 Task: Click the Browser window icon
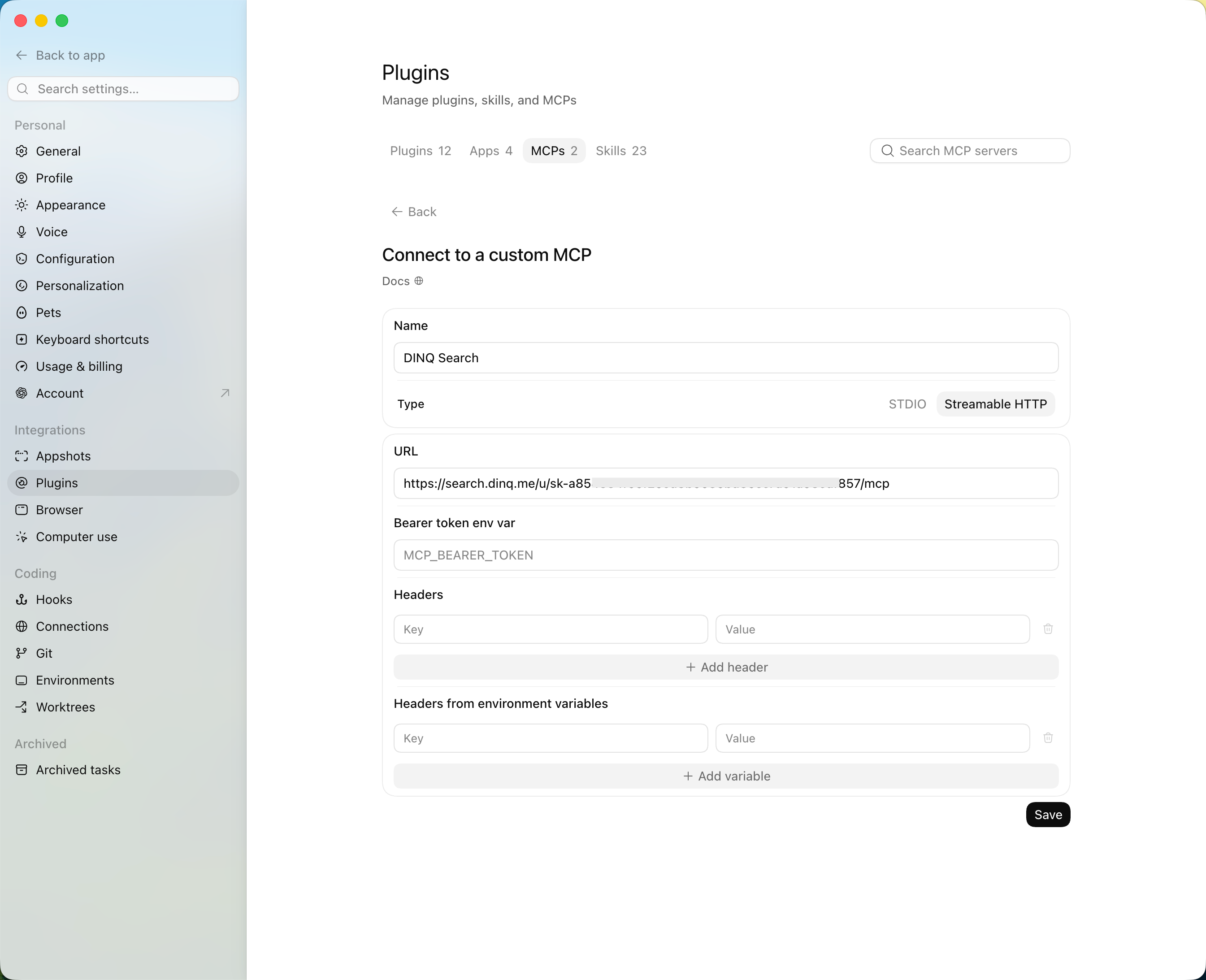coord(22,510)
